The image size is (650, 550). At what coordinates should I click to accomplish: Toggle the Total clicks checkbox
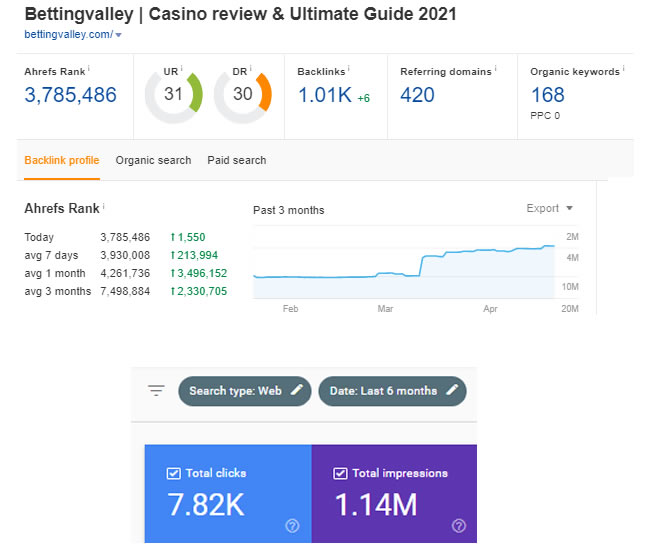pyautogui.click(x=173, y=473)
